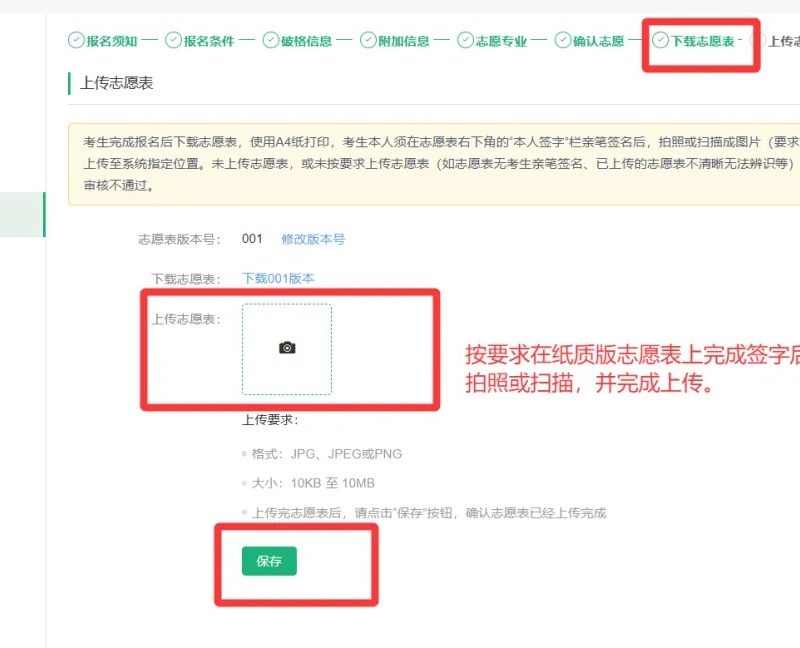Image resolution: width=800 pixels, height=648 pixels.
Task: Click the camera icon to upload 志愿表
Action: tap(287, 348)
